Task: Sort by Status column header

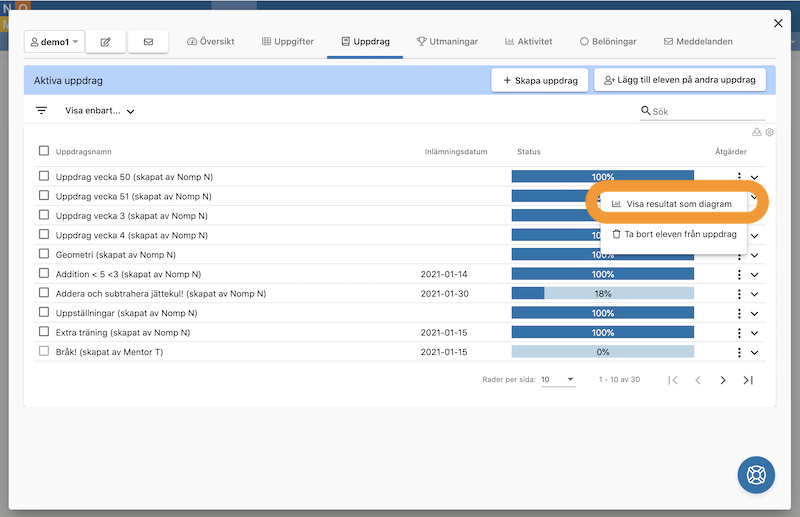Action: tap(529, 152)
